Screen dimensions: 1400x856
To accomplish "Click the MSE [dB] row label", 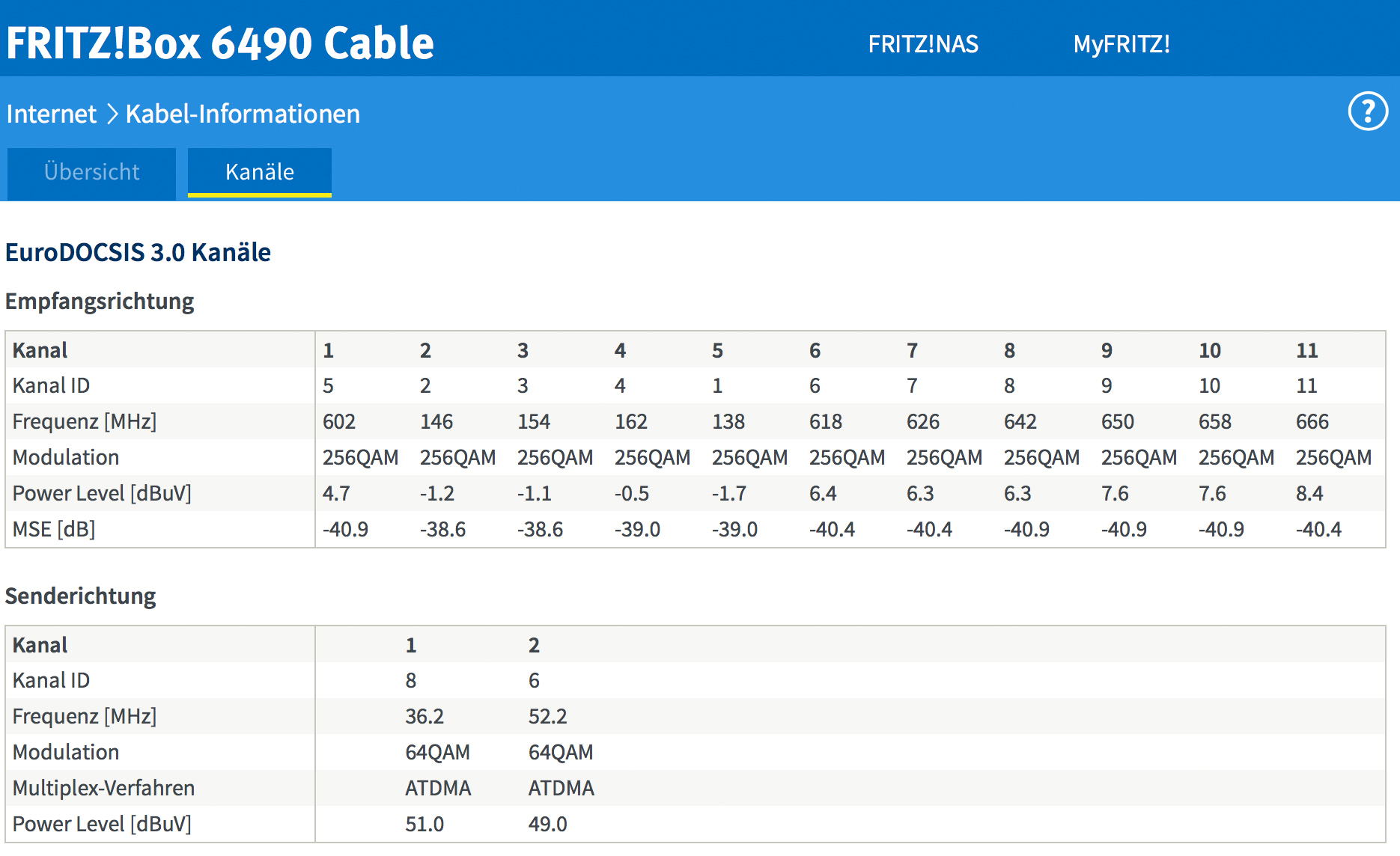I will (x=54, y=529).
